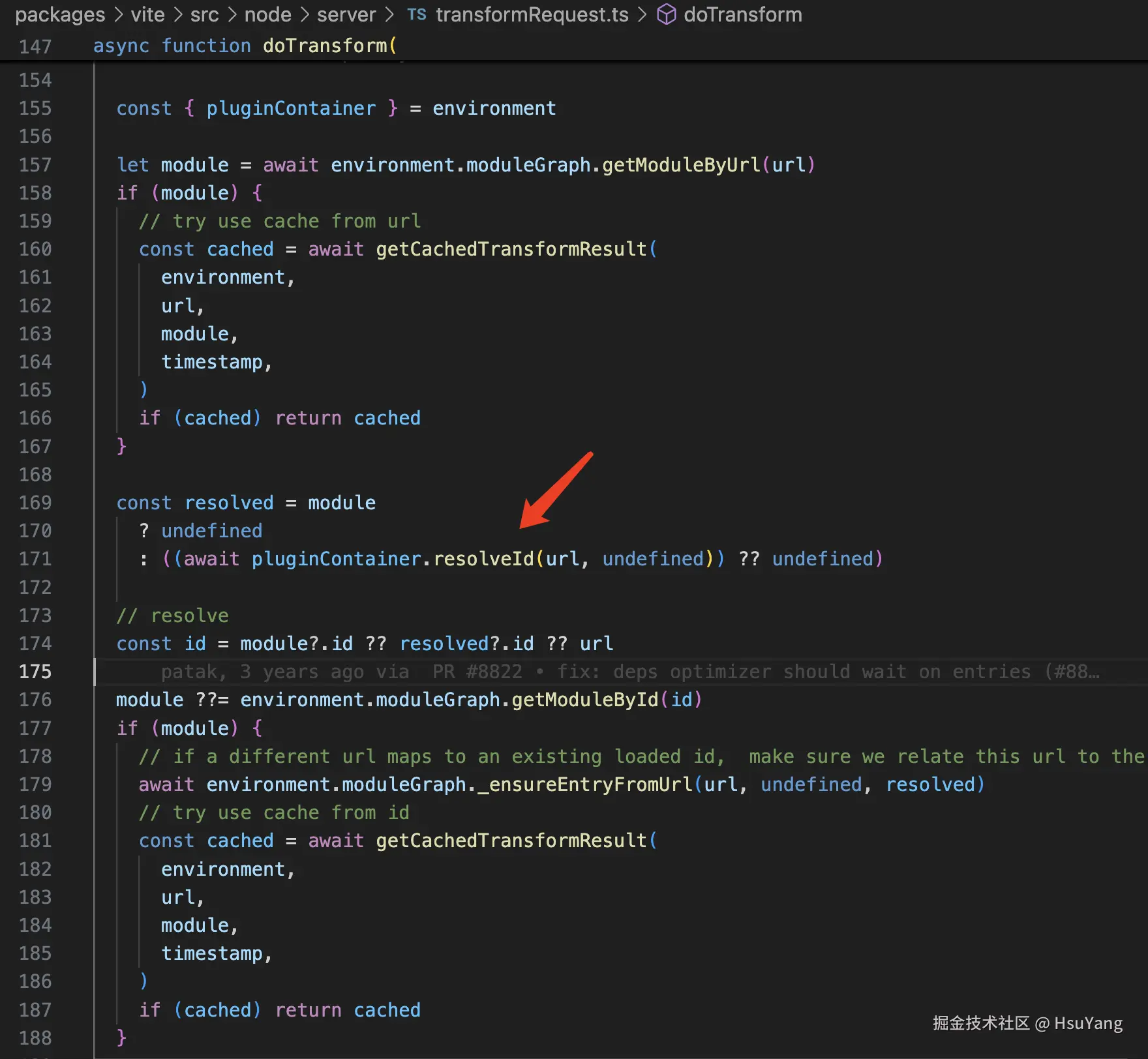
Task: Click the '// try use cache from url' comment
Action: coord(280,221)
